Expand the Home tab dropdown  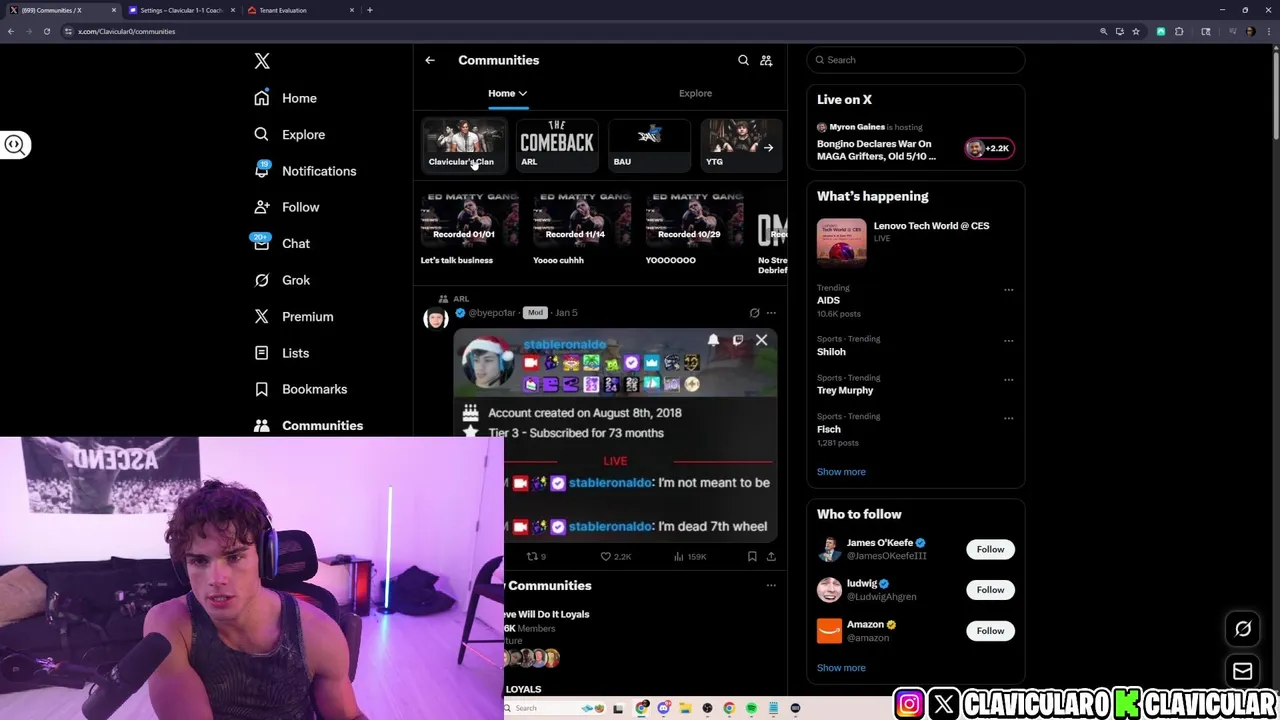tap(522, 93)
